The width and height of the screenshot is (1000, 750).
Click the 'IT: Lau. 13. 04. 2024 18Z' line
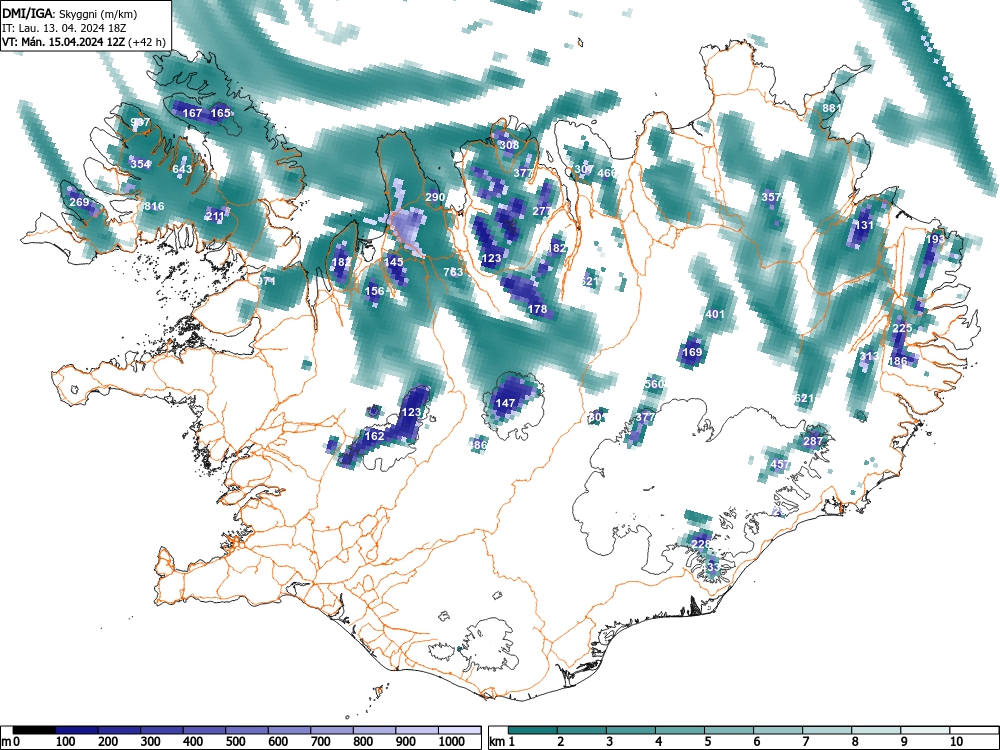[64, 28]
